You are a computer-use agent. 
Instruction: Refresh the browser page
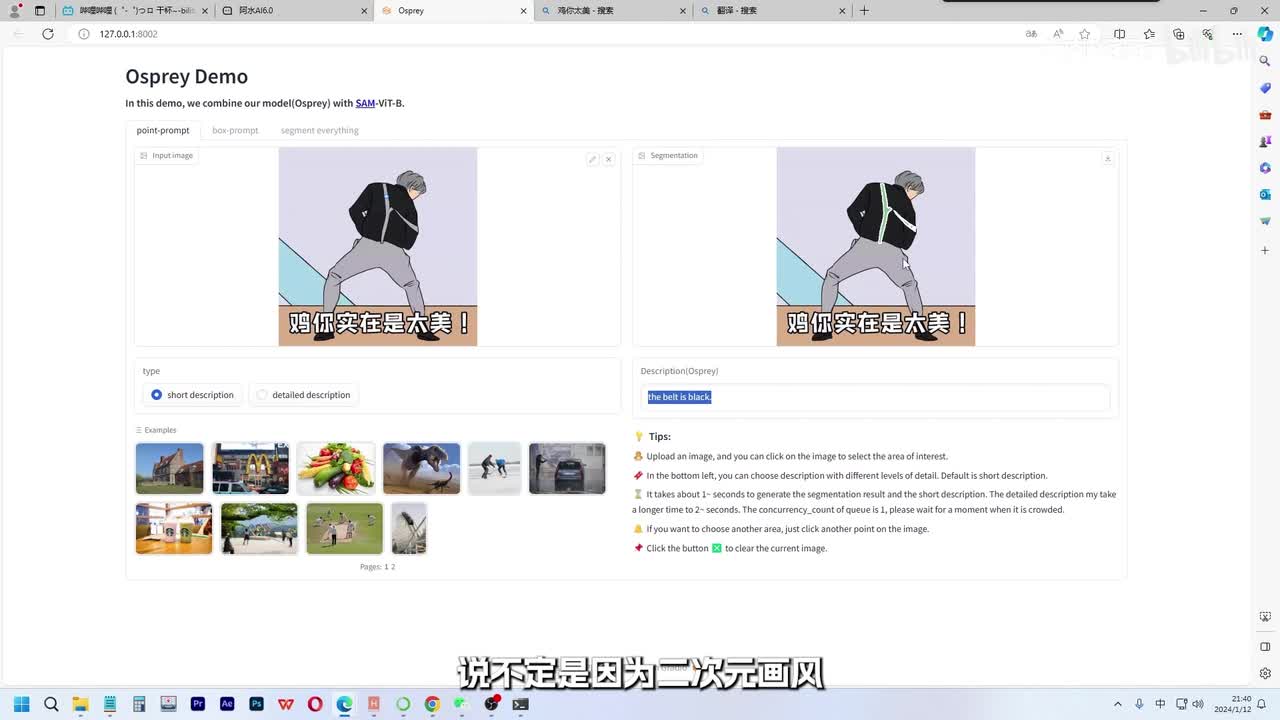coord(47,34)
